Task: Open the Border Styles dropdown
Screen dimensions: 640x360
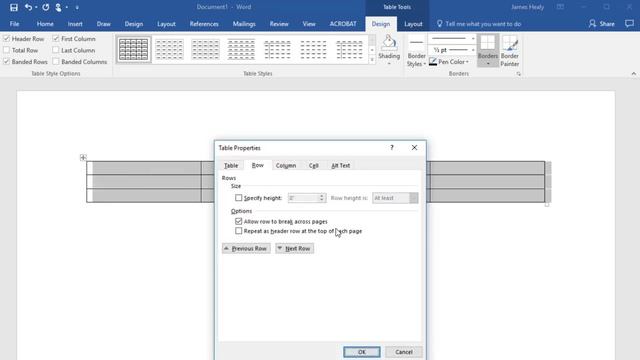Action: 424,64
